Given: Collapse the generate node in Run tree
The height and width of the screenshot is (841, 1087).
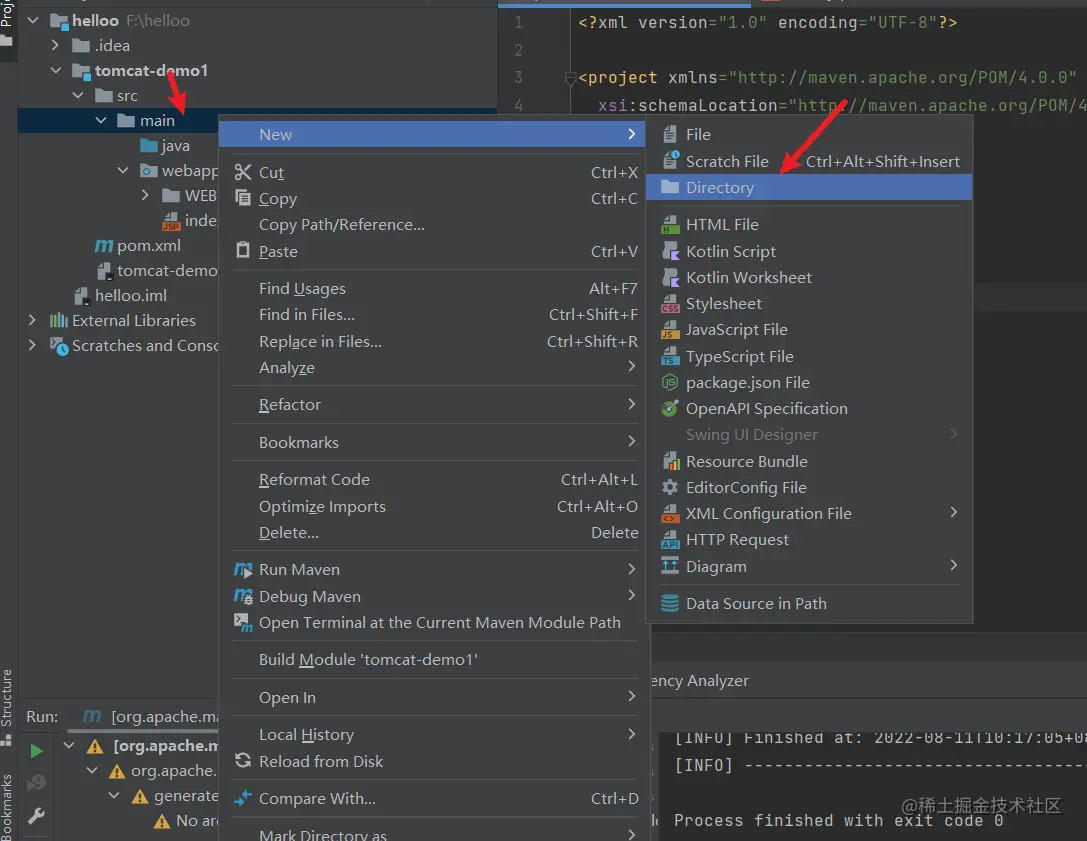Looking at the screenshot, I should pyautogui.click(x=114, y=795).
